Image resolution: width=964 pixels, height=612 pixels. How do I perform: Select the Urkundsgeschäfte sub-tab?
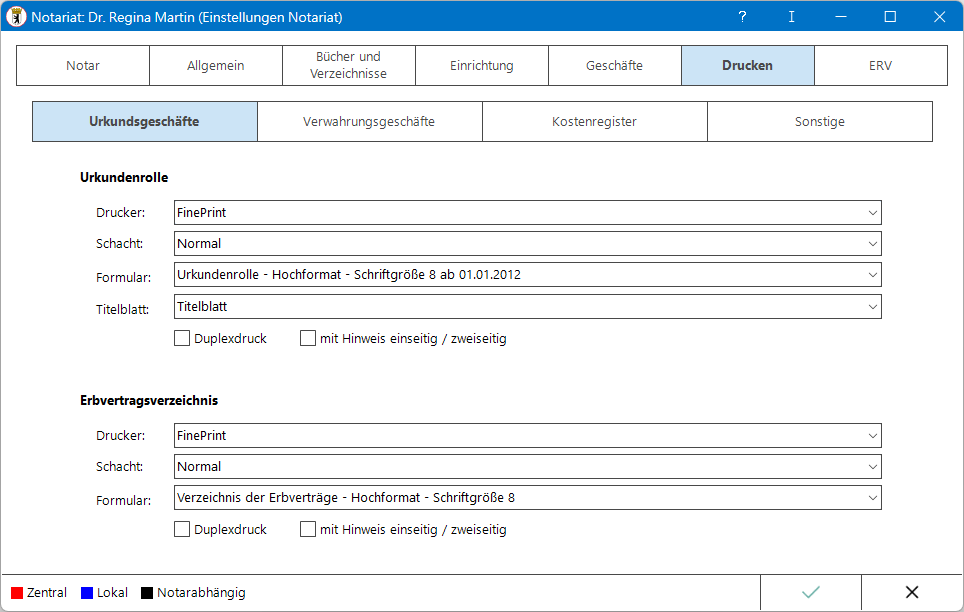[144, 121]
